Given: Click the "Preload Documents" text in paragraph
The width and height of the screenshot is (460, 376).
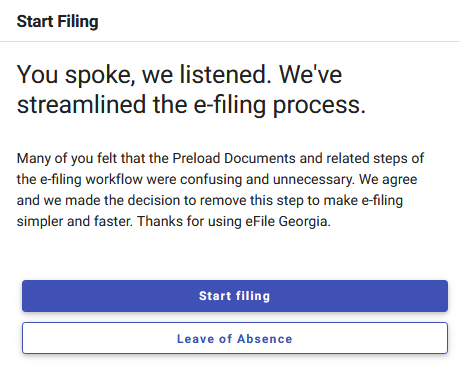Looking at the screenshot, I should pyautogui.click(x=234, y=158).
